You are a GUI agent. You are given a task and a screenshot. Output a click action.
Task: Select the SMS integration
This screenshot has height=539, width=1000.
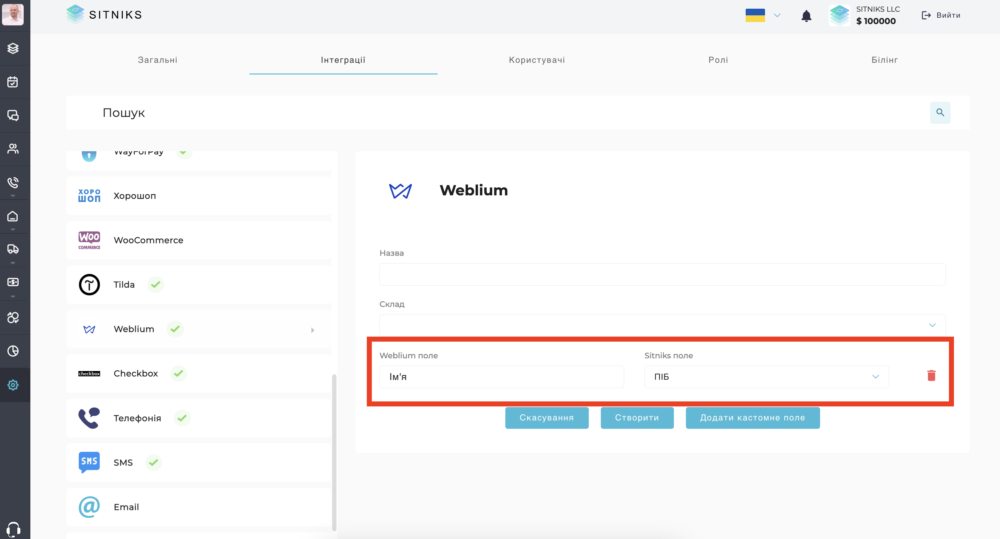coord(198,462)
